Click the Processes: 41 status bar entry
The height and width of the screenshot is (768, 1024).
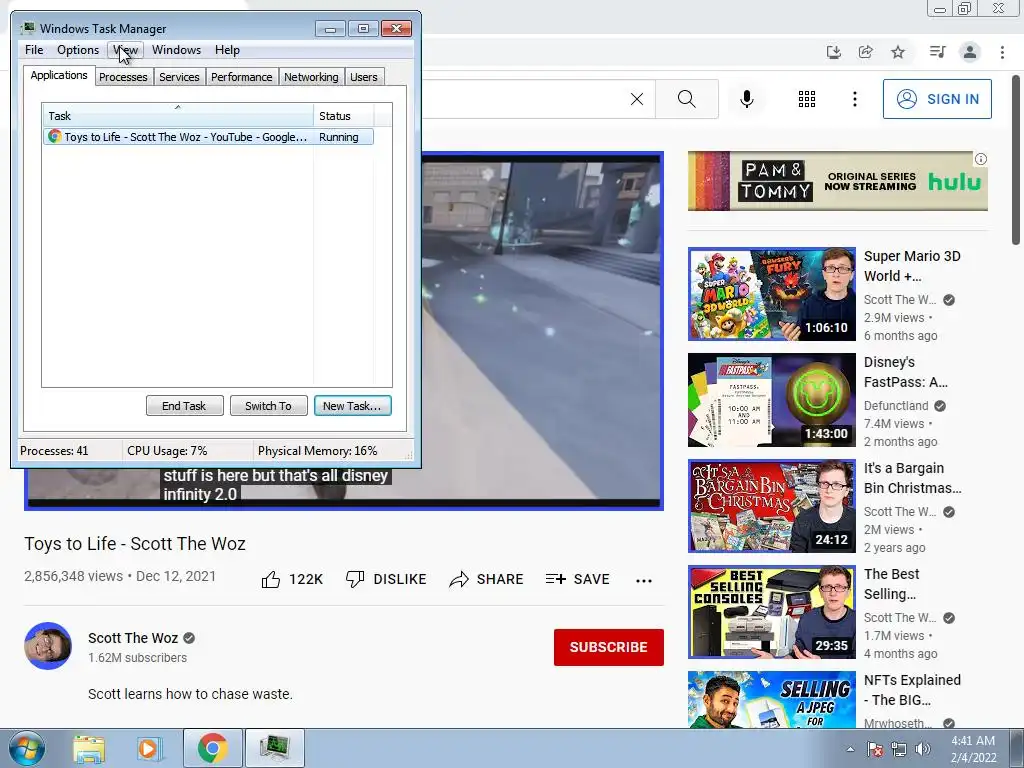coord(54,451)
